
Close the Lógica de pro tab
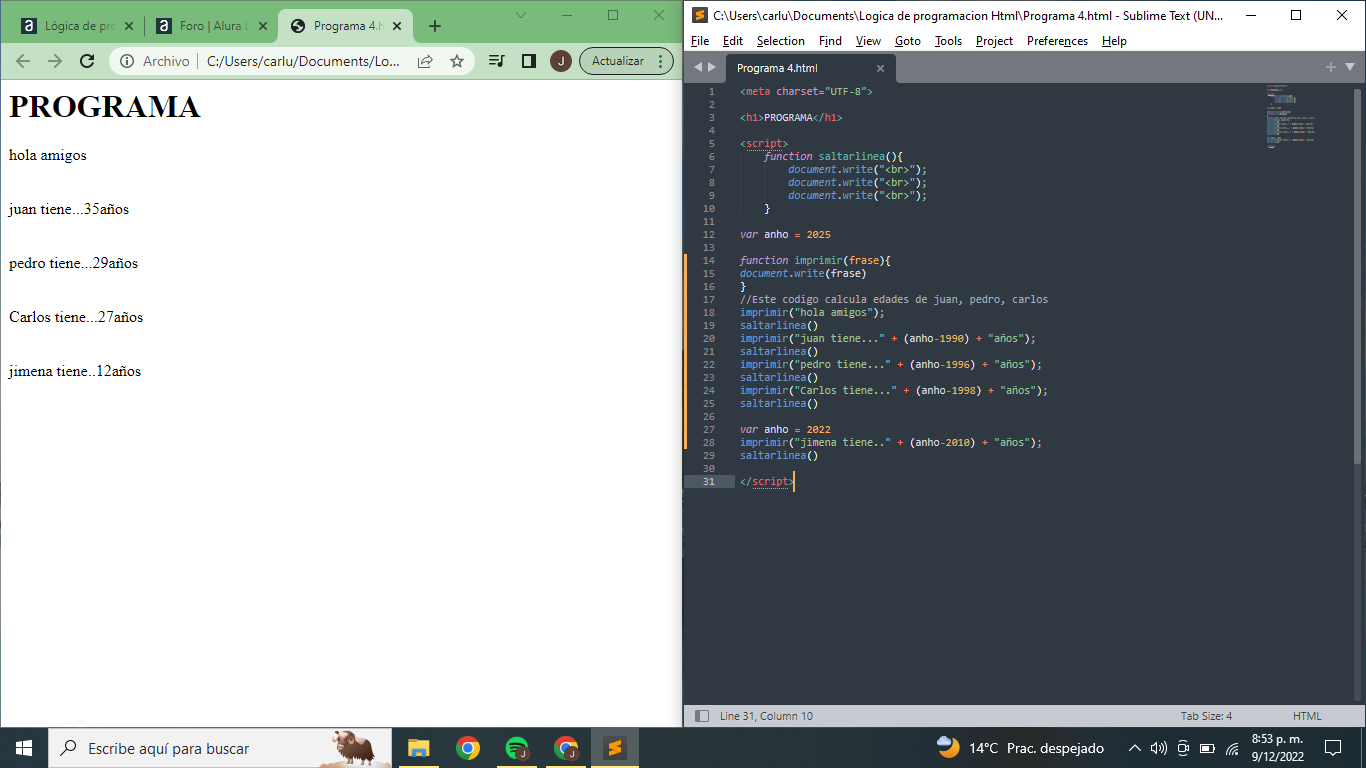point(128,26)
